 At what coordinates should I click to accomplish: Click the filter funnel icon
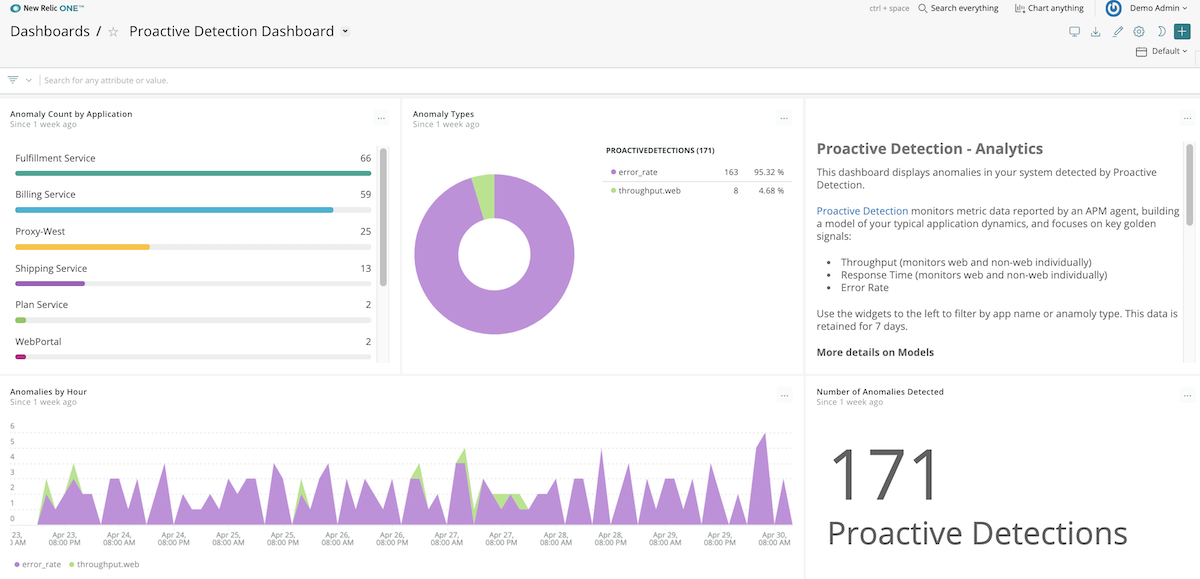(x=13, y=80)
